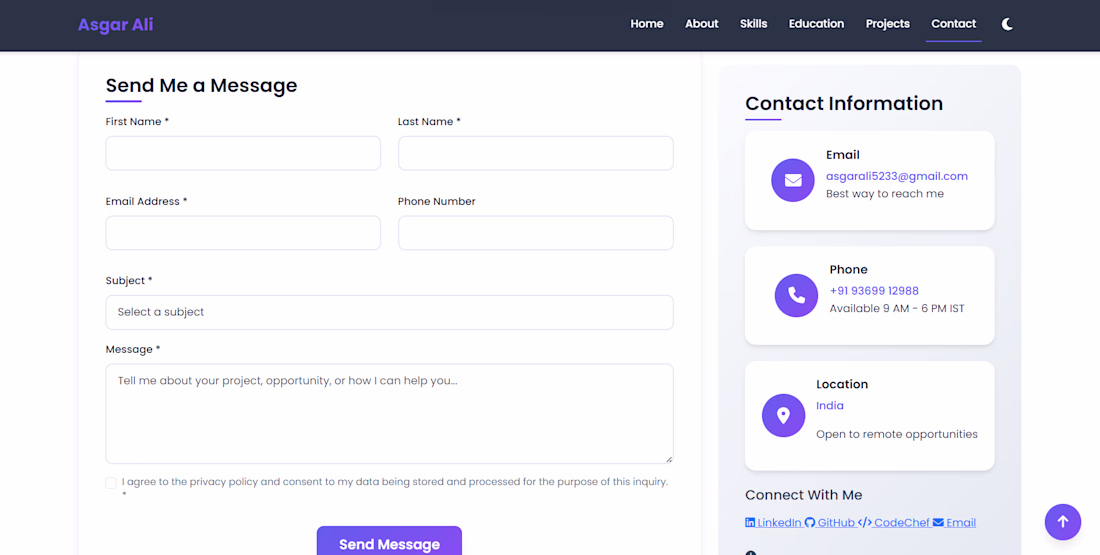The width and height of the screenshot is (1100, 555).
Task: Open the About section from navbar
Action: [x=702, y=24]
